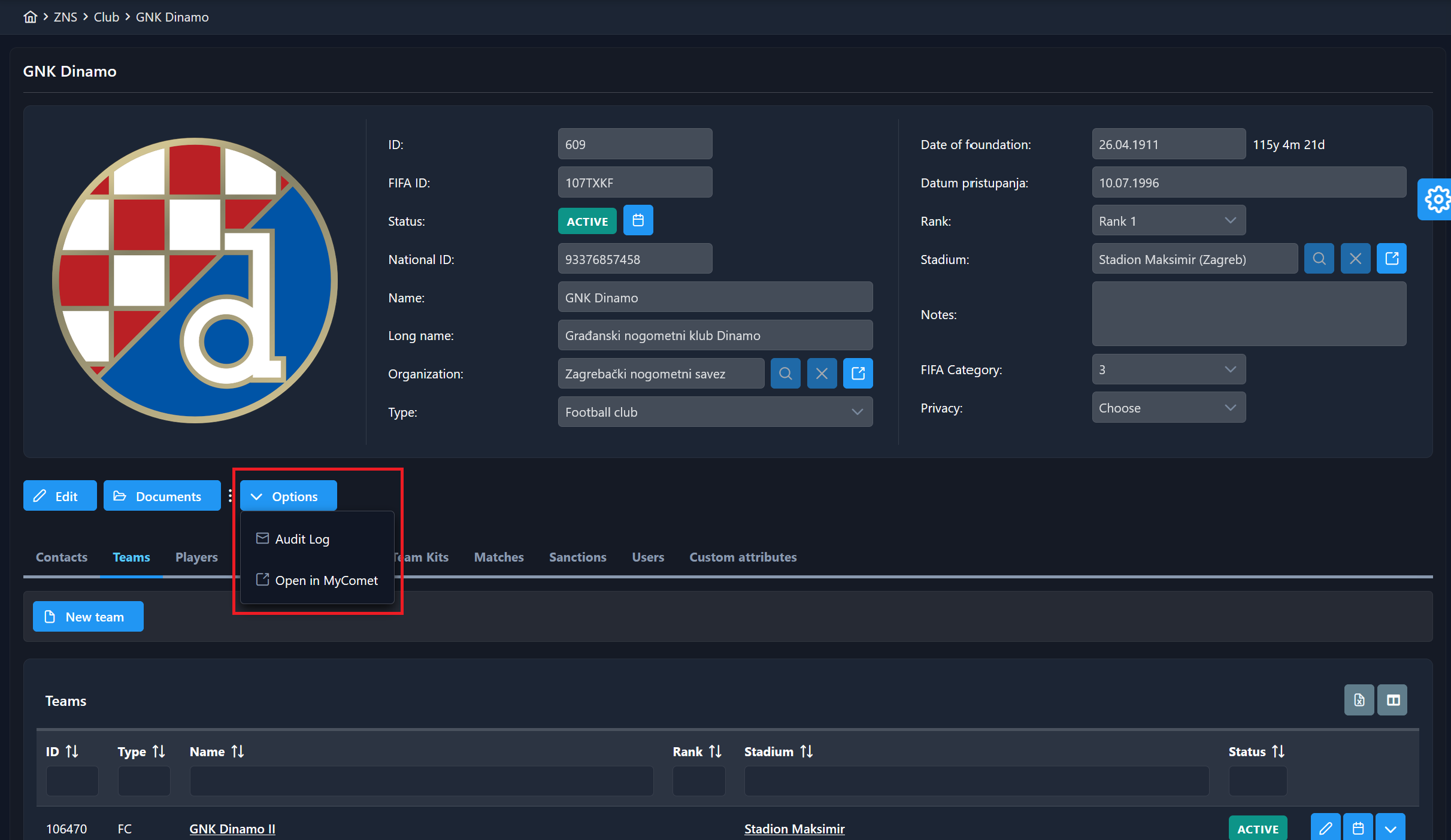Open the Matches tab
1451x840 pixels.
(499, 557)
